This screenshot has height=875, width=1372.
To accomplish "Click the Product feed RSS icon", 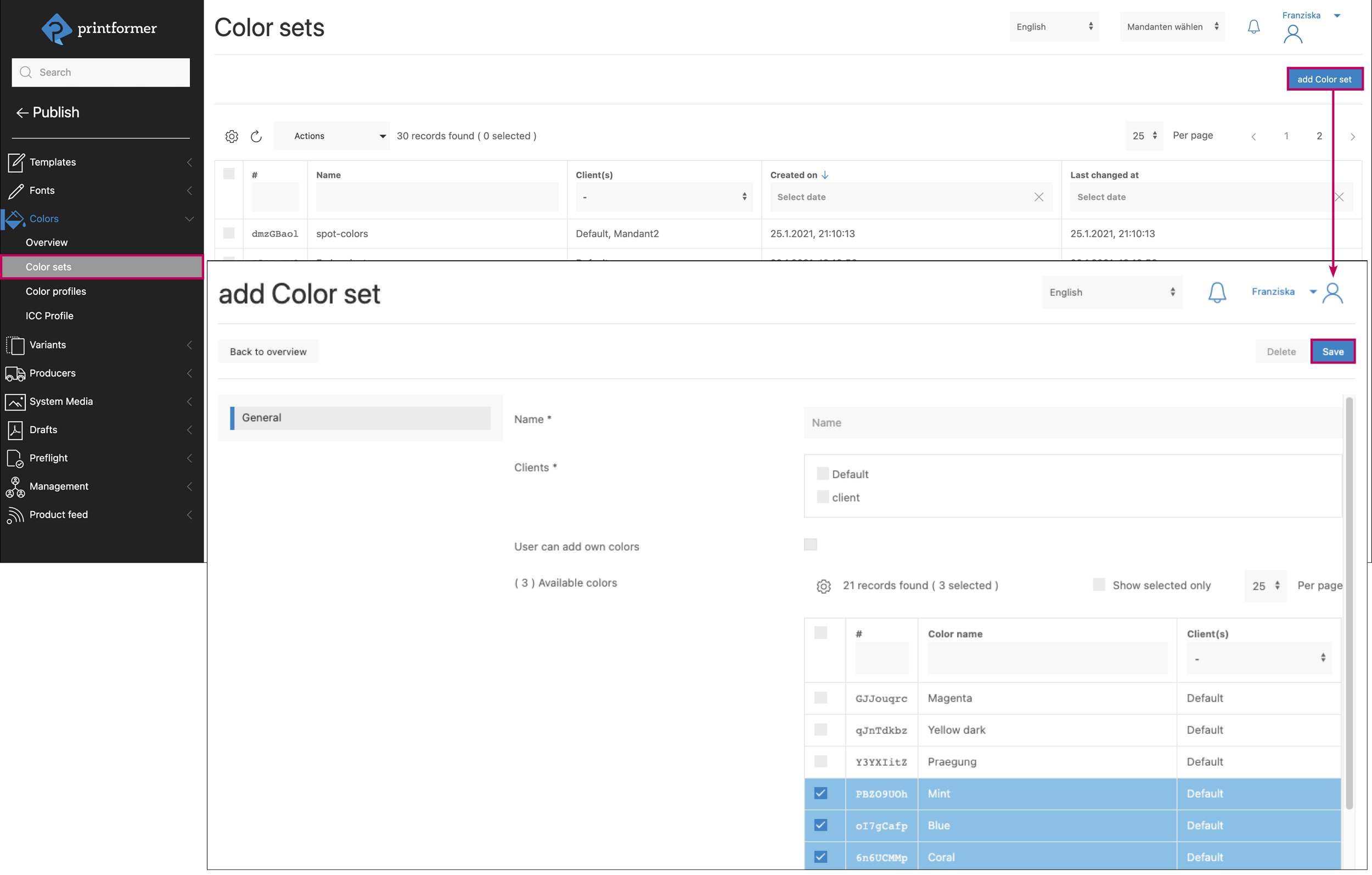I will tap(15, 515).
